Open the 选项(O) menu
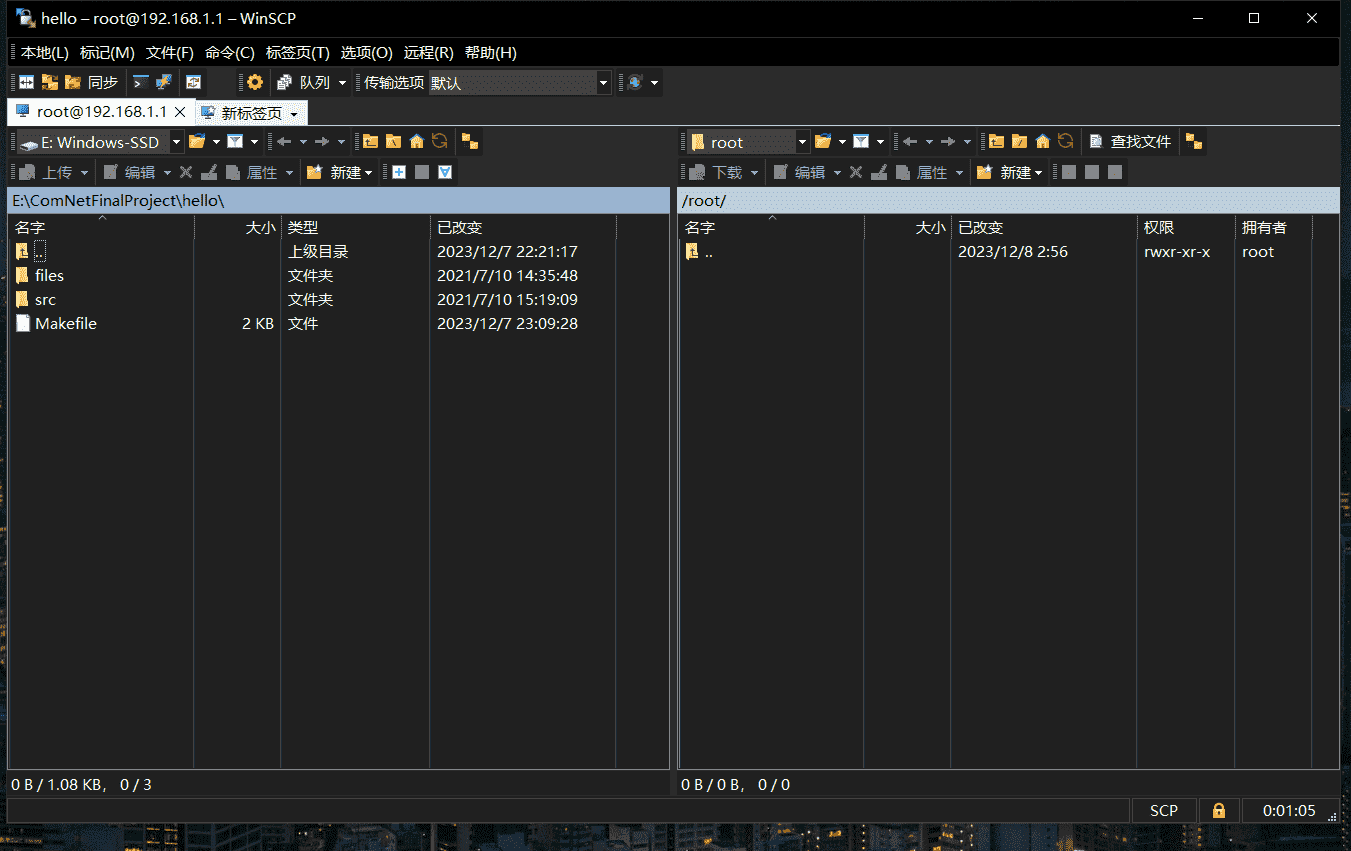1351x851 pixels. pos(367,53)
